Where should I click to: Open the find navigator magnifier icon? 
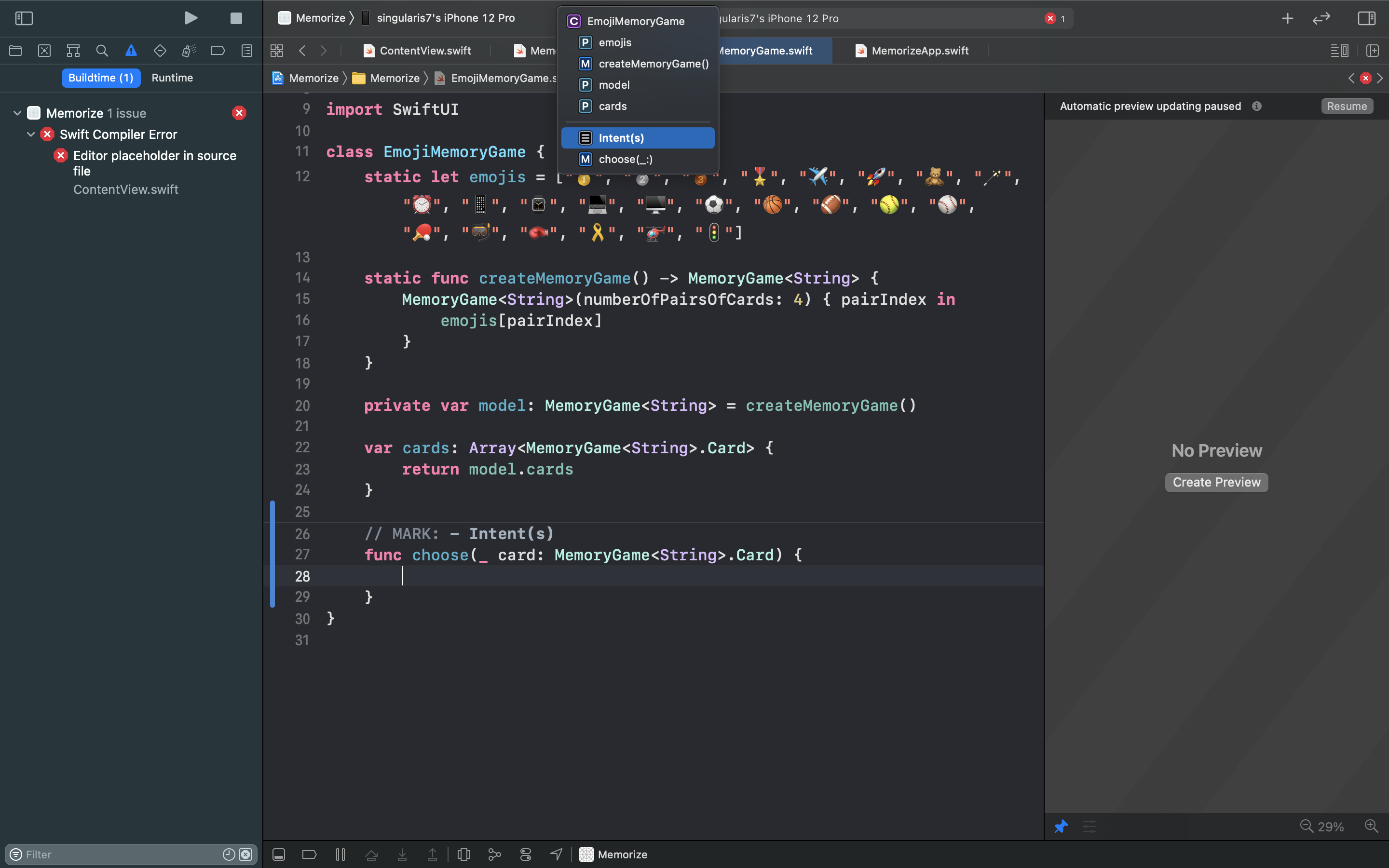[x=102, y=51]
